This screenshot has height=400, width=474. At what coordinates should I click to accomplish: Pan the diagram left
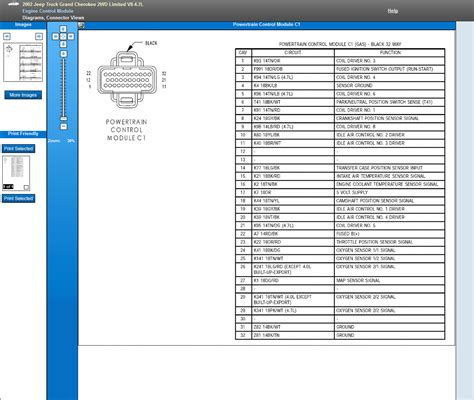pos(56,37)
